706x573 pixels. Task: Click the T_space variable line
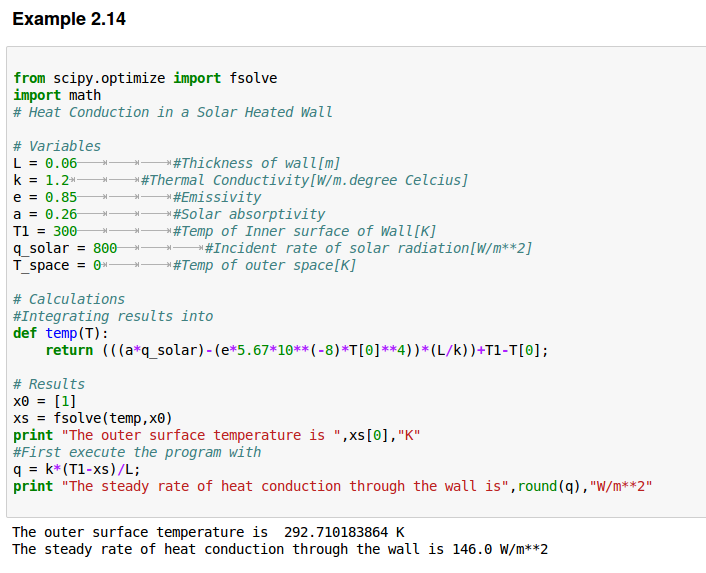(x=57, y=265)
